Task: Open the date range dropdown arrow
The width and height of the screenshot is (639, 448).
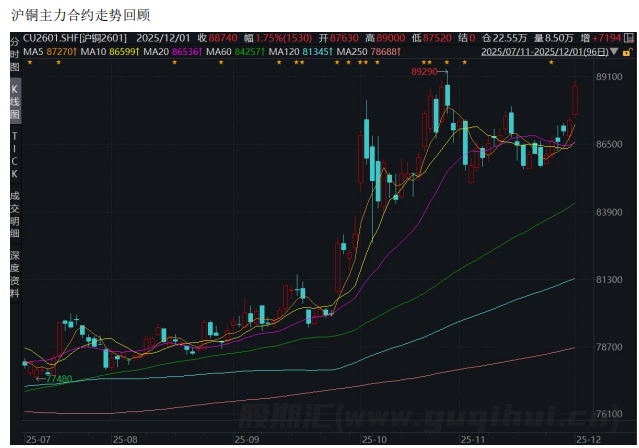Action: 614,49
